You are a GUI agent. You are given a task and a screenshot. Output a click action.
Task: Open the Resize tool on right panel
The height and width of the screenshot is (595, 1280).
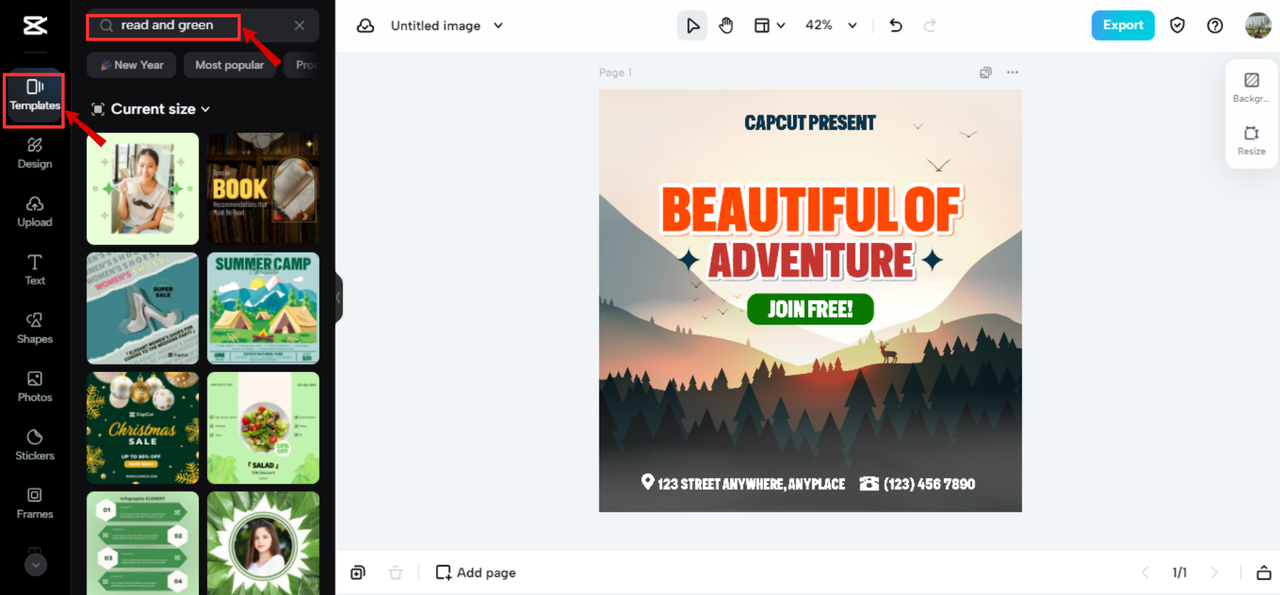(x=1251, y=140)
